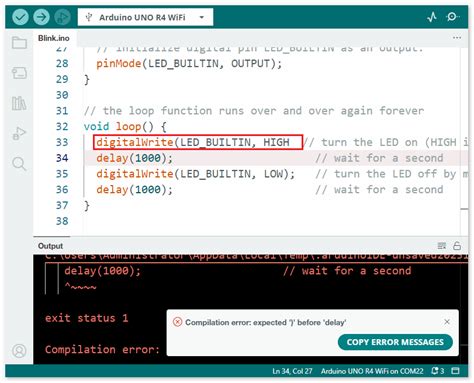Open the Arduino UNO R4 WiFi board selector
The width and height of the screenshot is (474, 383).
145,17
